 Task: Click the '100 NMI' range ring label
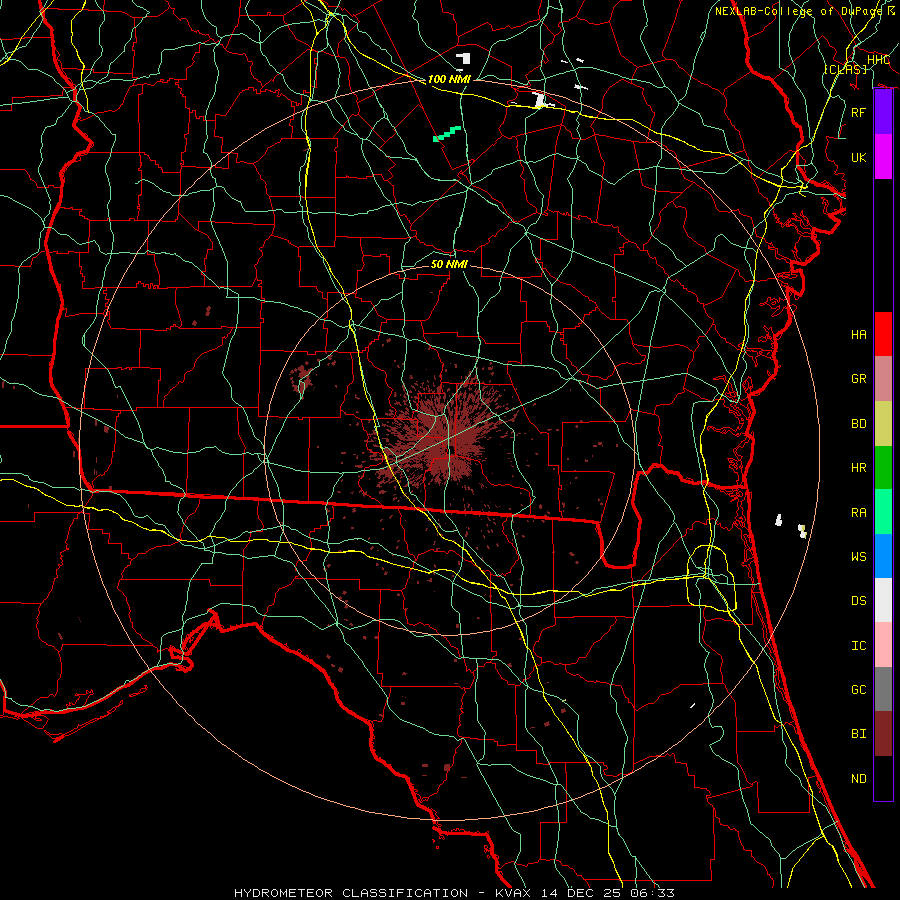449,79
